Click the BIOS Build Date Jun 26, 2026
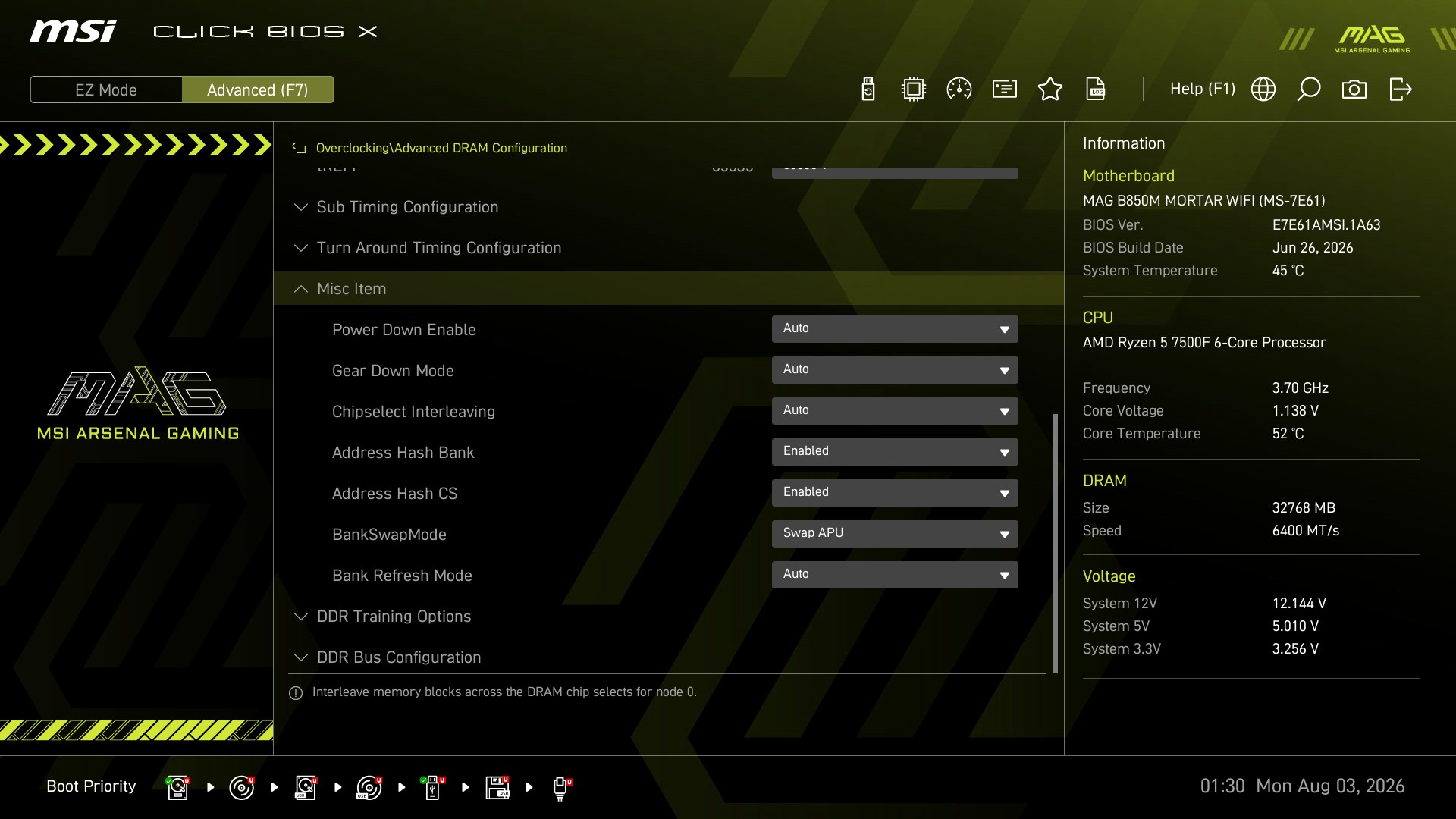Screen dimensions: 1456x819 click(1313, 248)
